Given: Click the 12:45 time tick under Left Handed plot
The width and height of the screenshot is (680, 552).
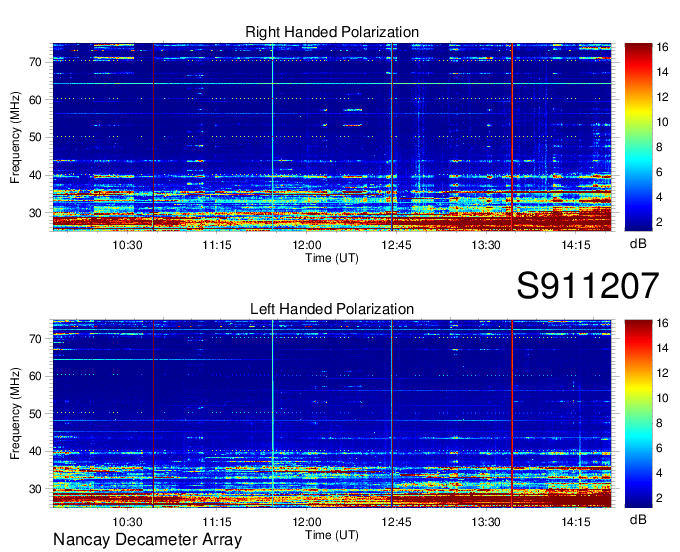Looking at the screenshot, I should [396, 522].
